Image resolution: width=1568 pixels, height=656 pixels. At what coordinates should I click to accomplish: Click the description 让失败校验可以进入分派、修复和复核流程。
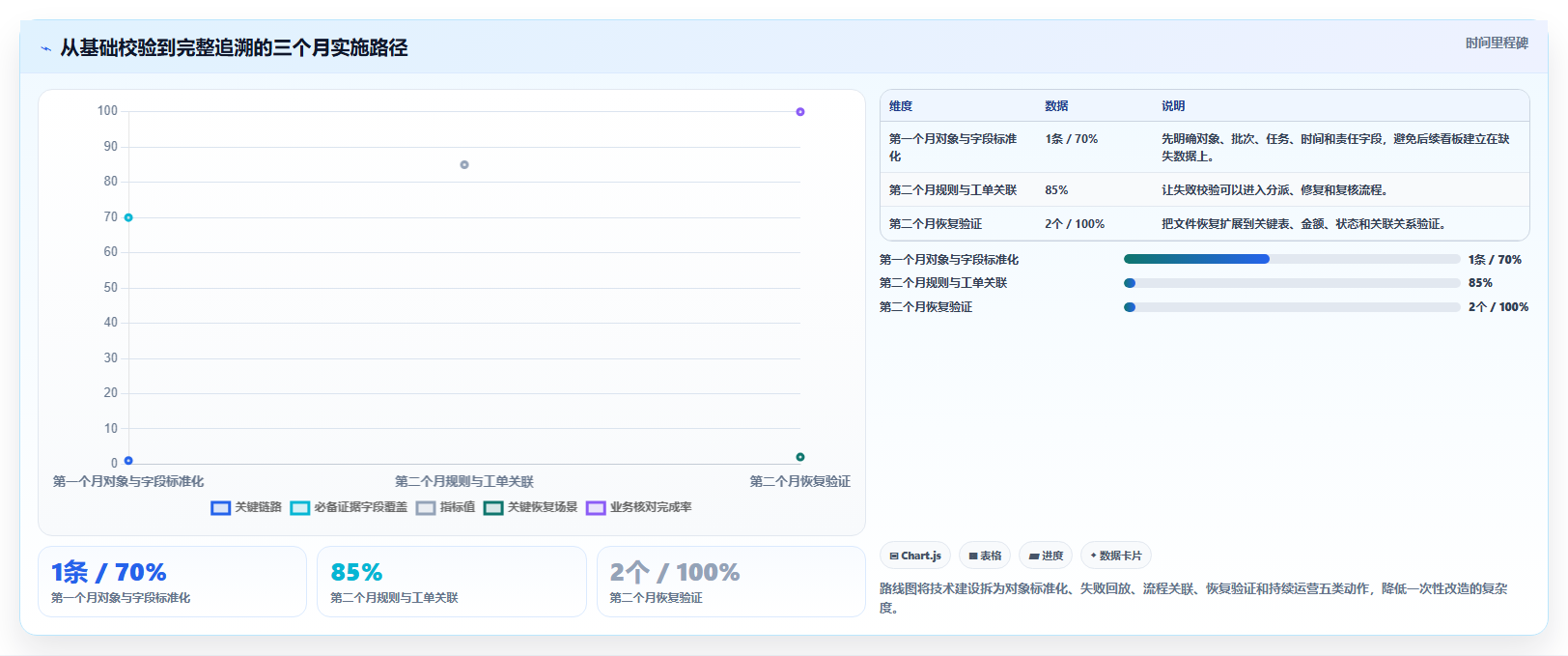coord(1277,190)
